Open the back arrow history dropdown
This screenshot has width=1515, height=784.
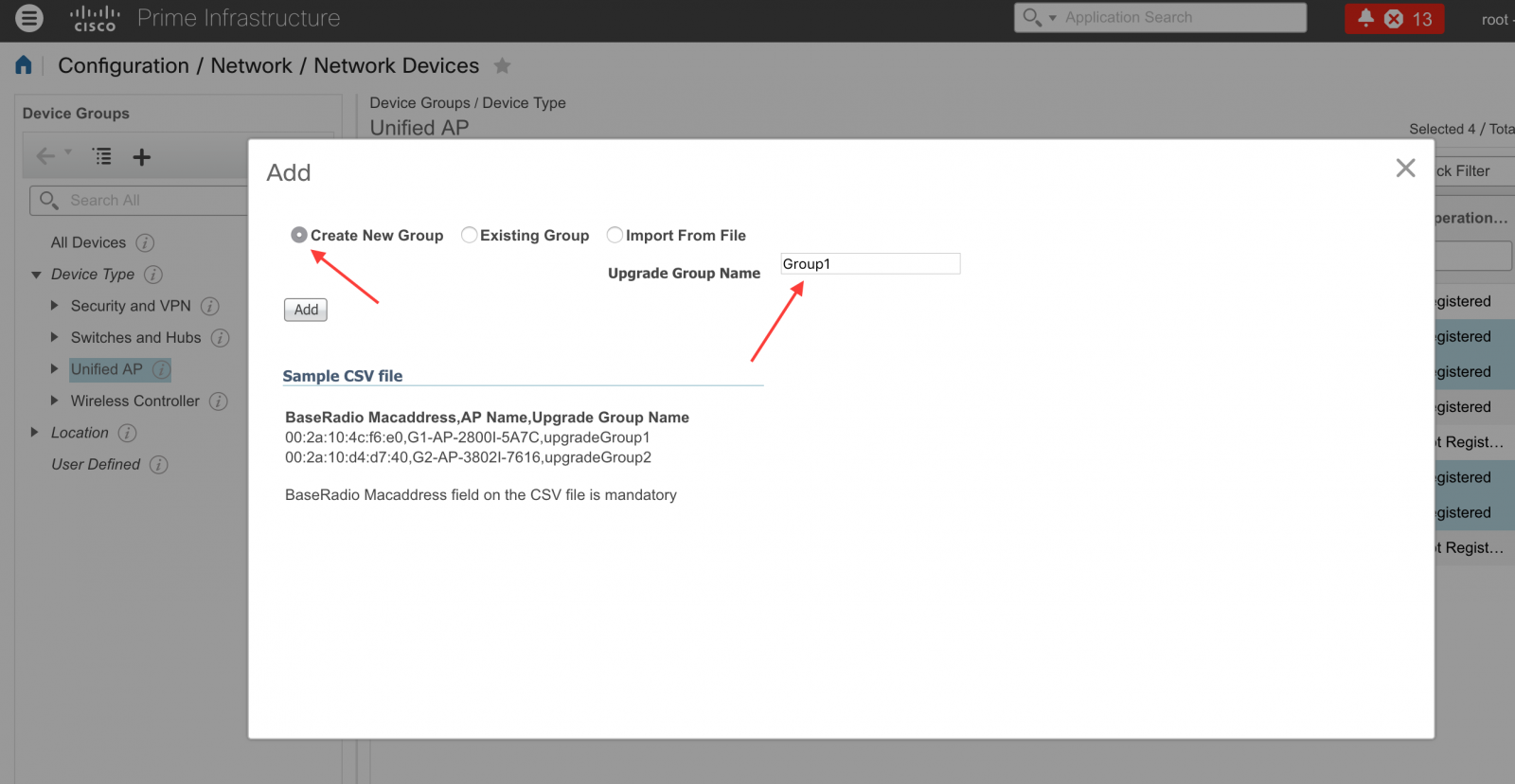[x=68, y=151]
